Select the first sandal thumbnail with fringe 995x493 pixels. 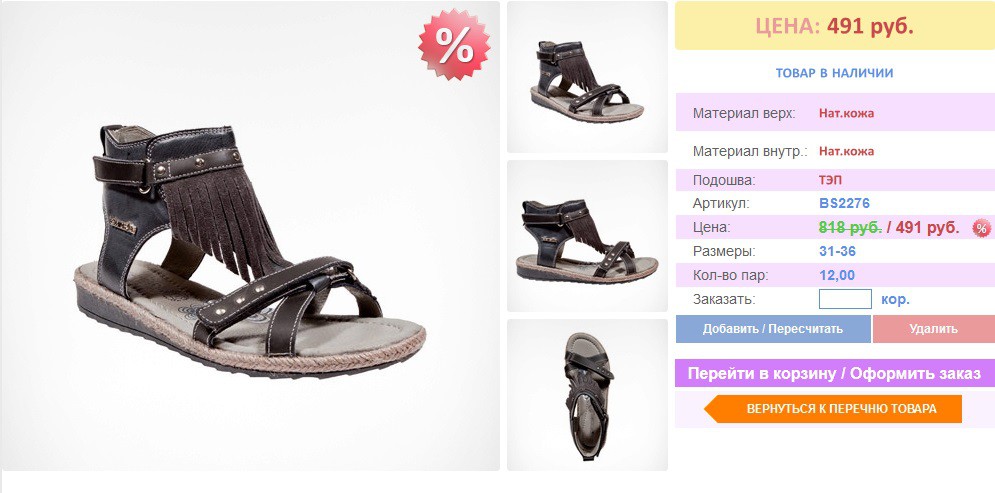pos(587,77)
